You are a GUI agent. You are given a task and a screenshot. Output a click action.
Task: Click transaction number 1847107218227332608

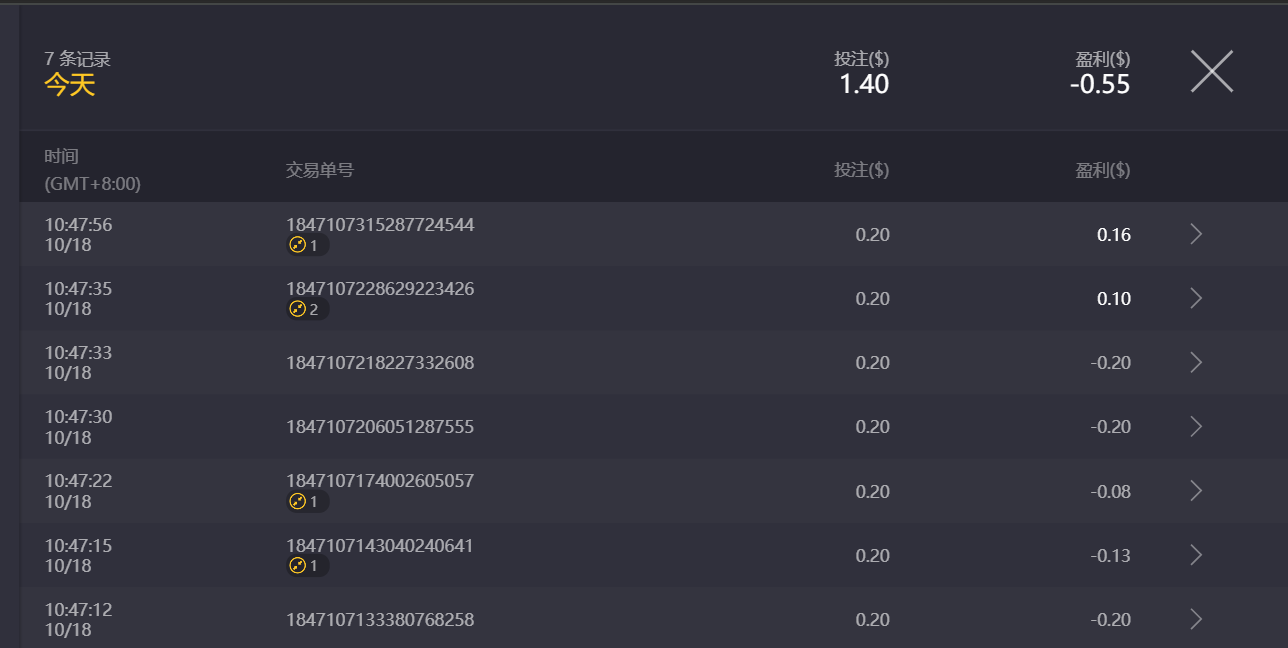[x=380, y=362]
